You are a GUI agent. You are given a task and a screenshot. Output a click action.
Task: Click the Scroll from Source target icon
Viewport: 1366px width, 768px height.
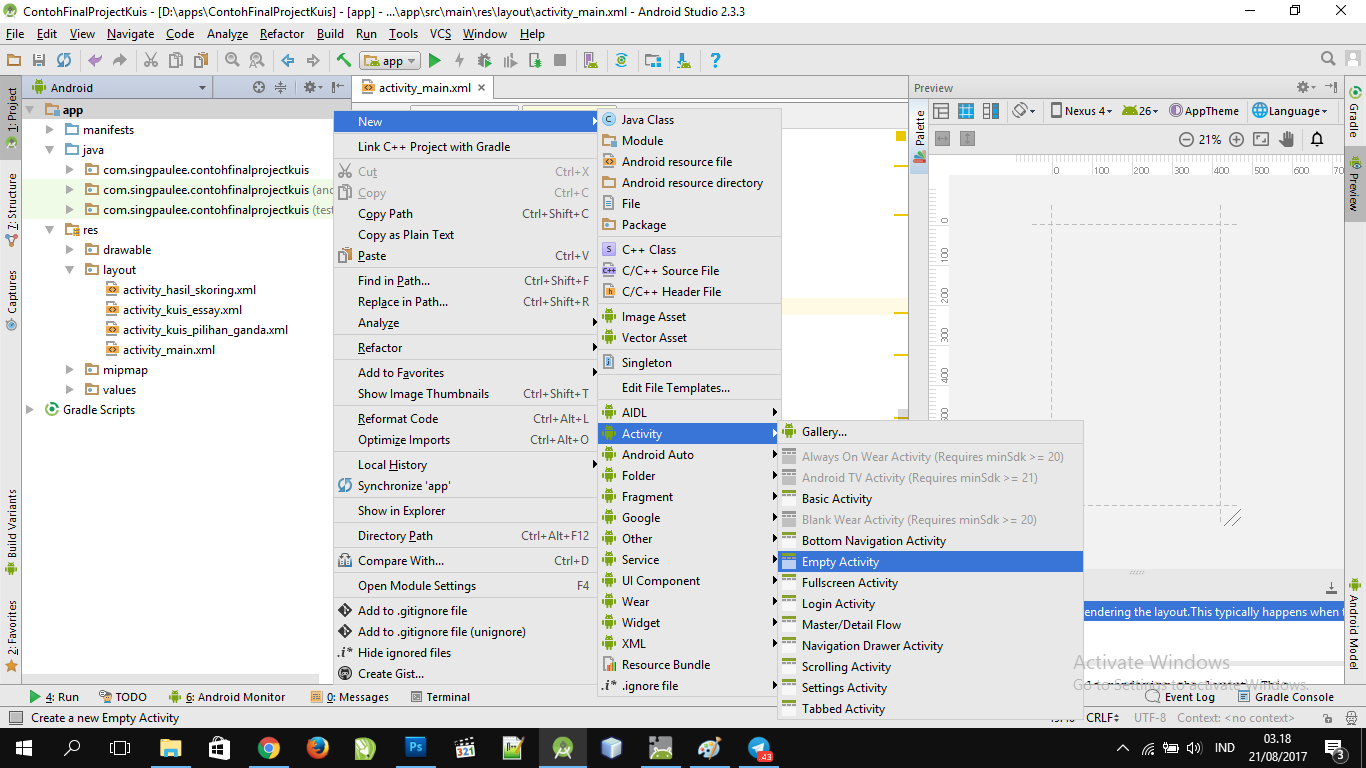point(259,87)
